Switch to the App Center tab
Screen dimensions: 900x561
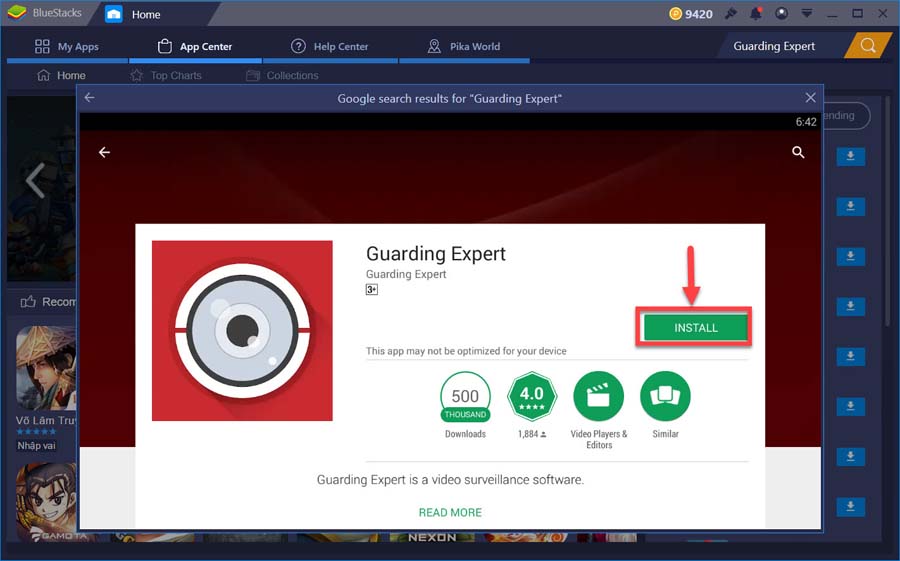195,47
